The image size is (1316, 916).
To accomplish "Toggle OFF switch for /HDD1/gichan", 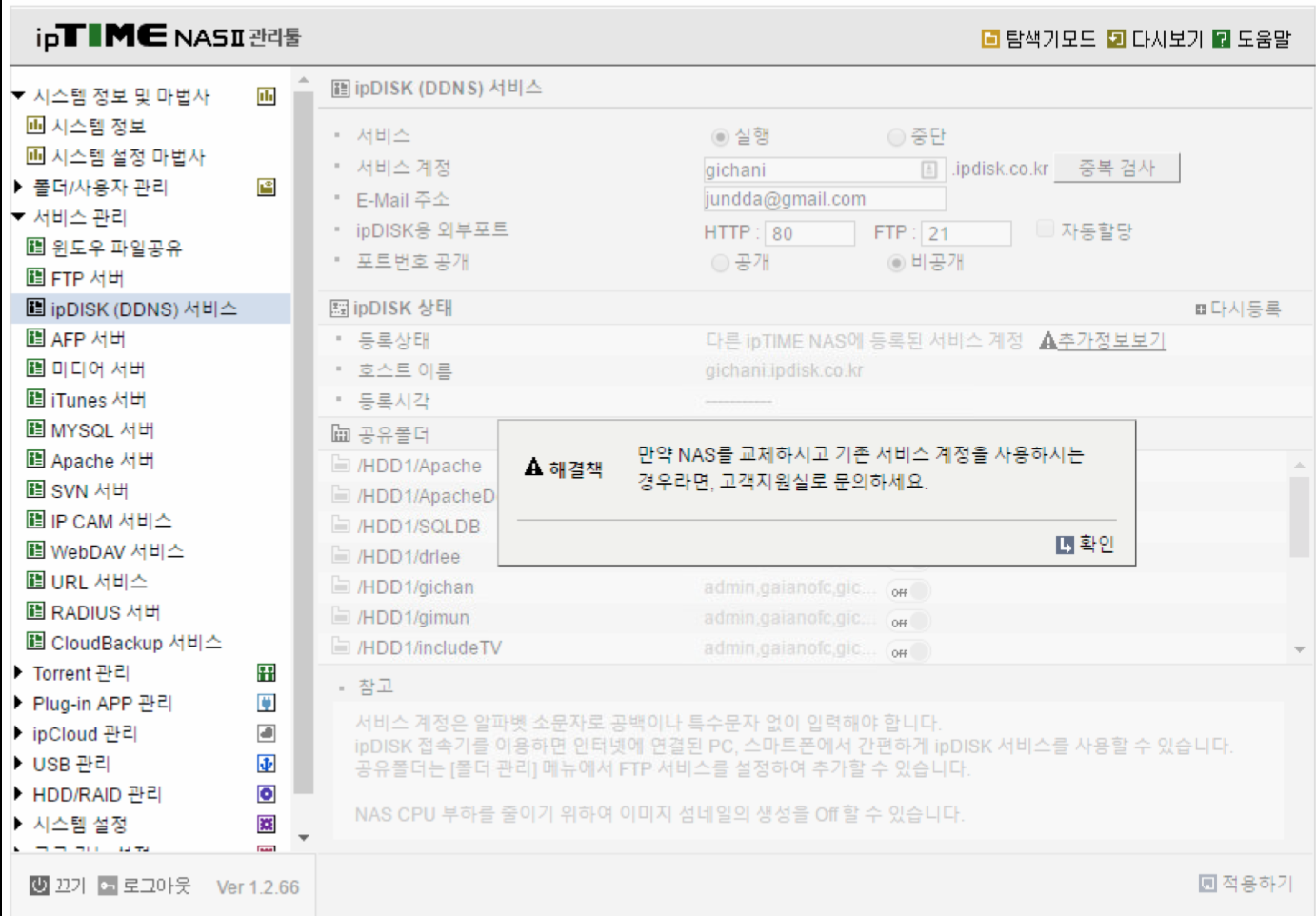I will pos(908,591).
